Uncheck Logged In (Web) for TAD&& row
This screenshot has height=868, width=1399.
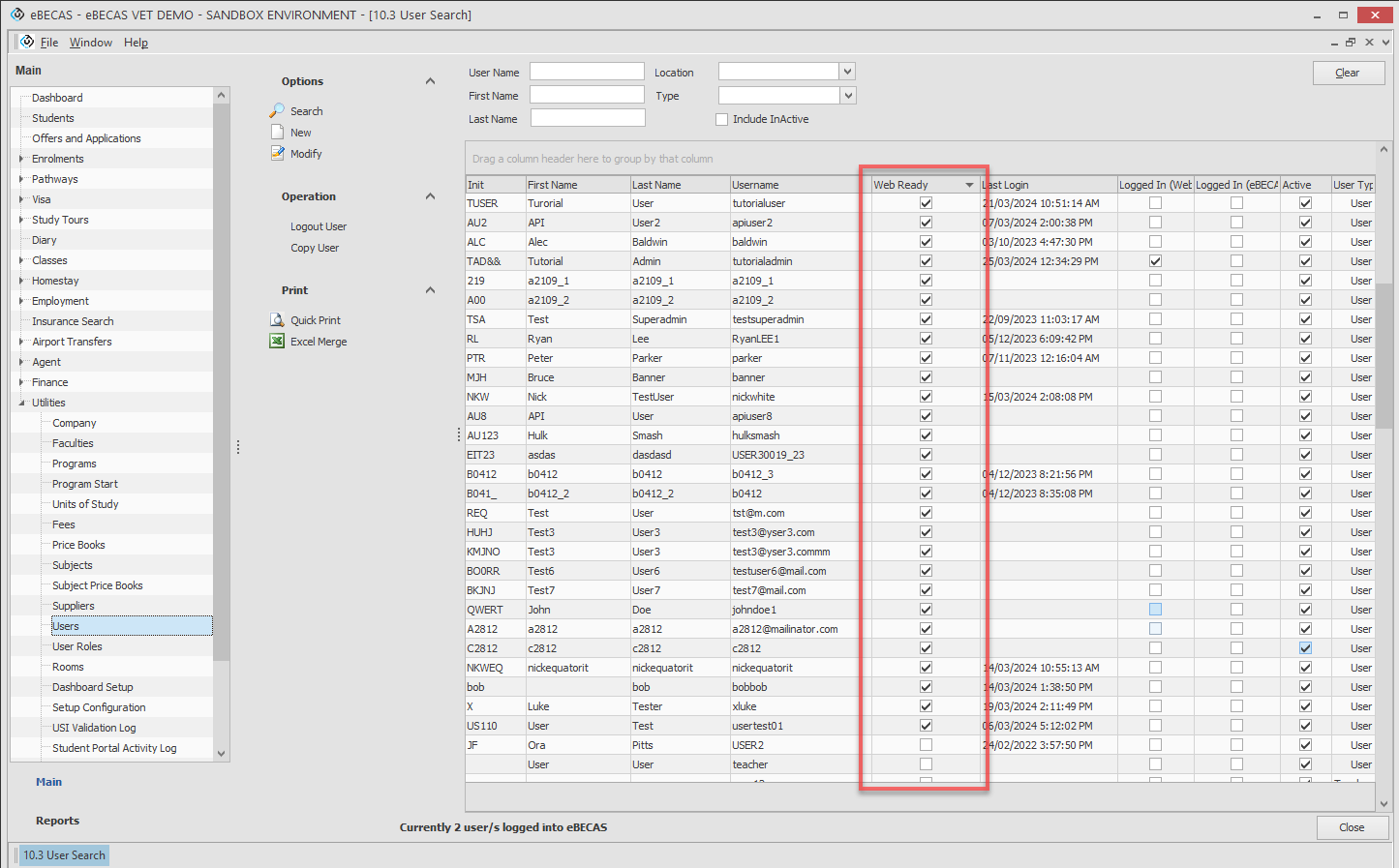point(1155,261)
